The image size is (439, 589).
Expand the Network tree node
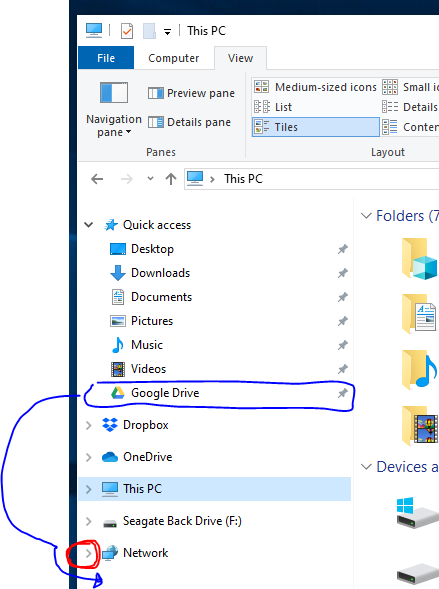click(x=89, y=553)
